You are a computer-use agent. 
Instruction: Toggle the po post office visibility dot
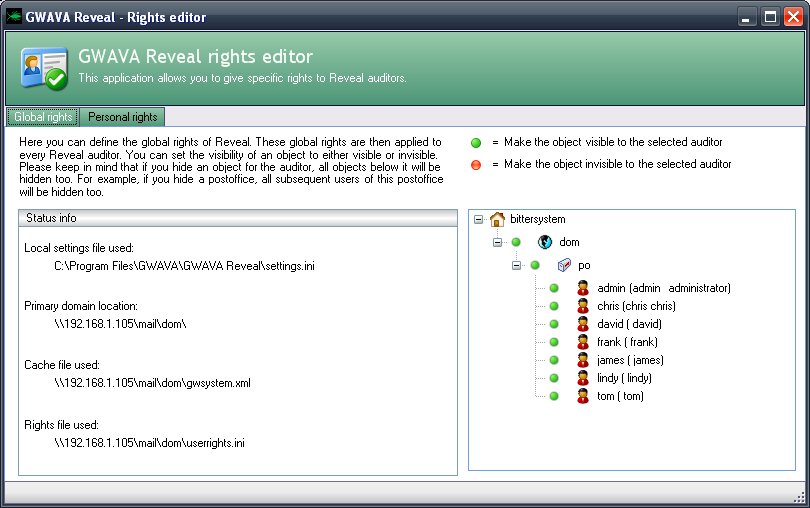(535, 265)
